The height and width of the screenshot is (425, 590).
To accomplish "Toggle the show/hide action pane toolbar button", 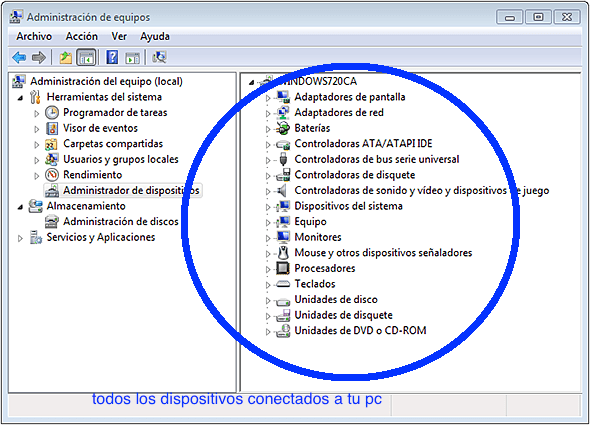I will (132, 58).
